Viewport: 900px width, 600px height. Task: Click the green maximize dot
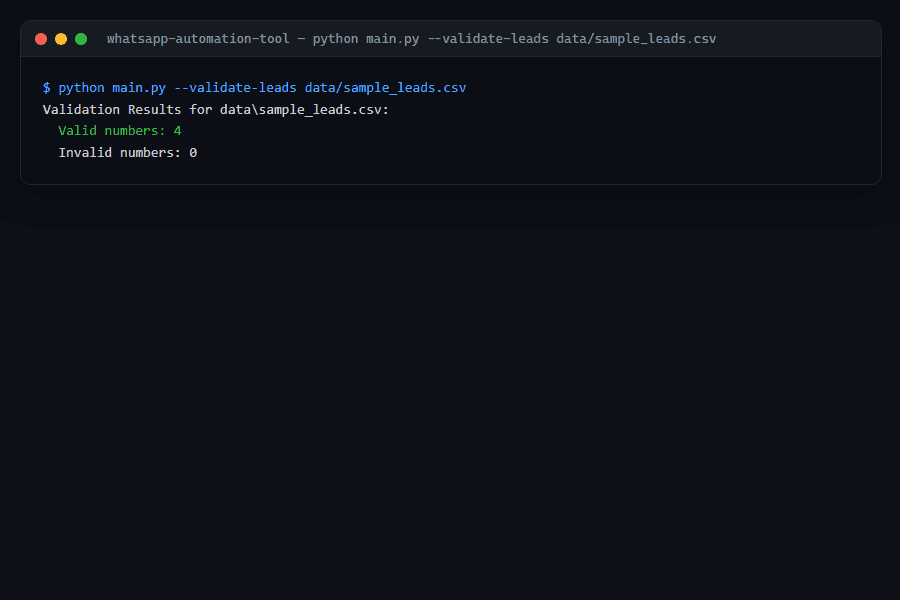pos(81,39)
